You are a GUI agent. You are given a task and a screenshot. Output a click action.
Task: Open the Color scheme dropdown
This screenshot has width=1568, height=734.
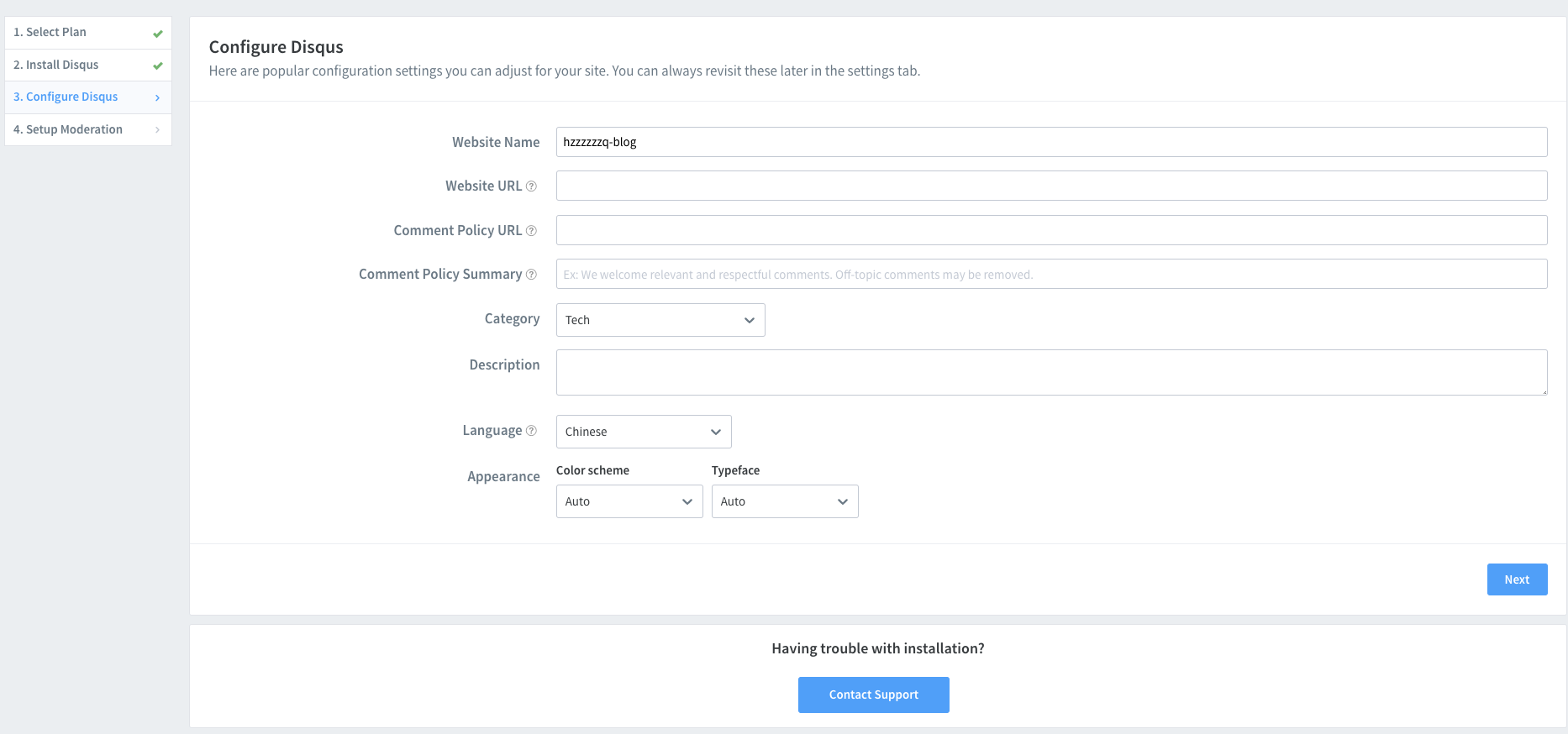point(629,501)
